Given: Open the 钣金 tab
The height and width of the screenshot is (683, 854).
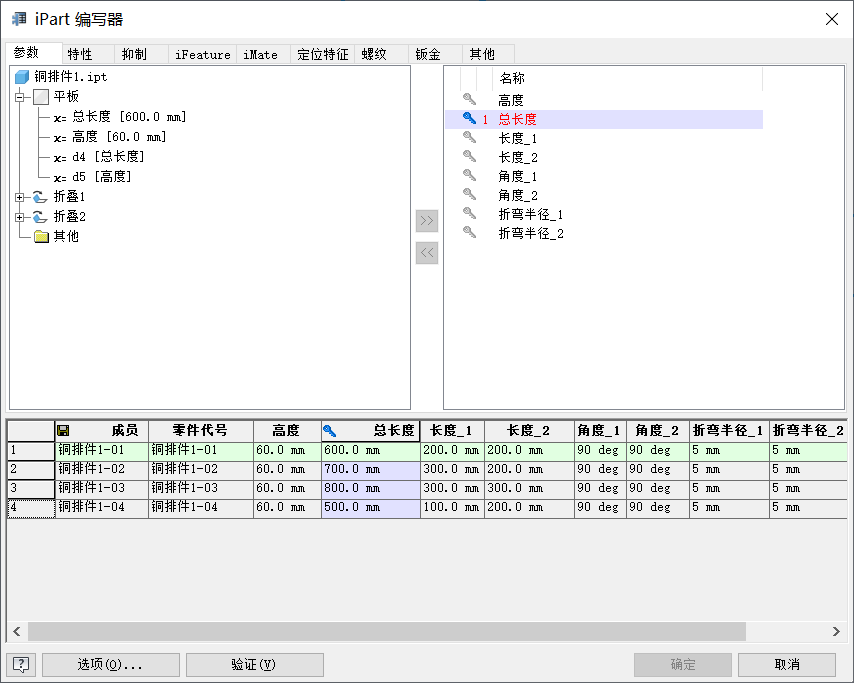Looking at the screenshot, I should click(x=435, y=54).
